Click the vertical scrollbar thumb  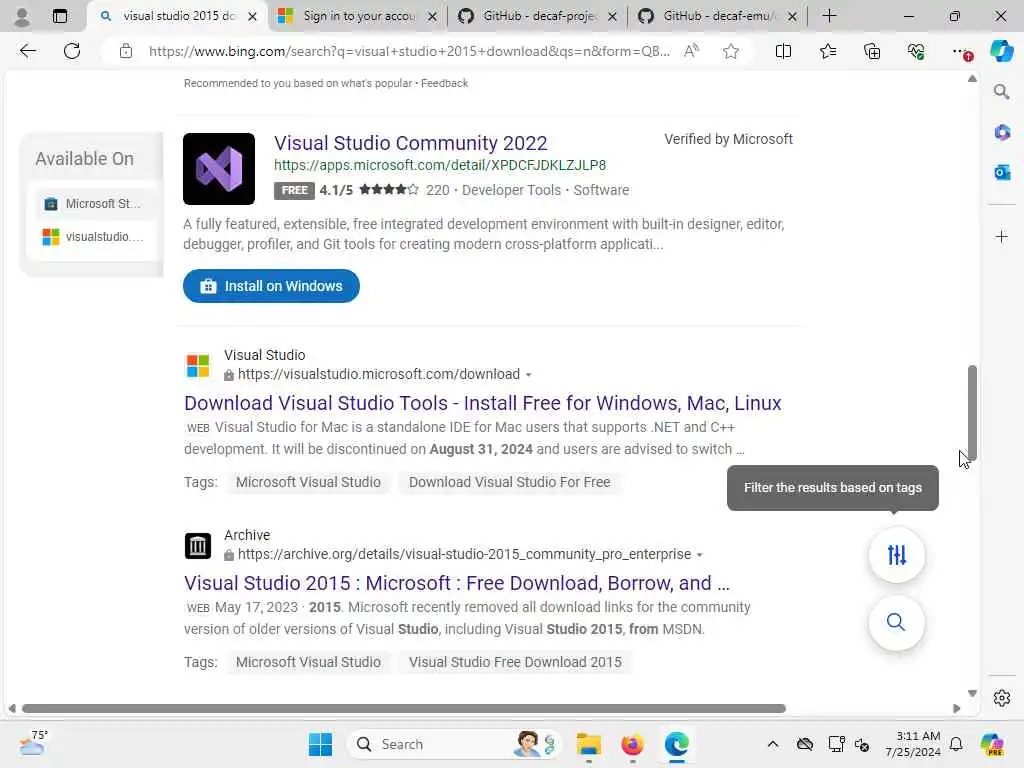(972, 413)
